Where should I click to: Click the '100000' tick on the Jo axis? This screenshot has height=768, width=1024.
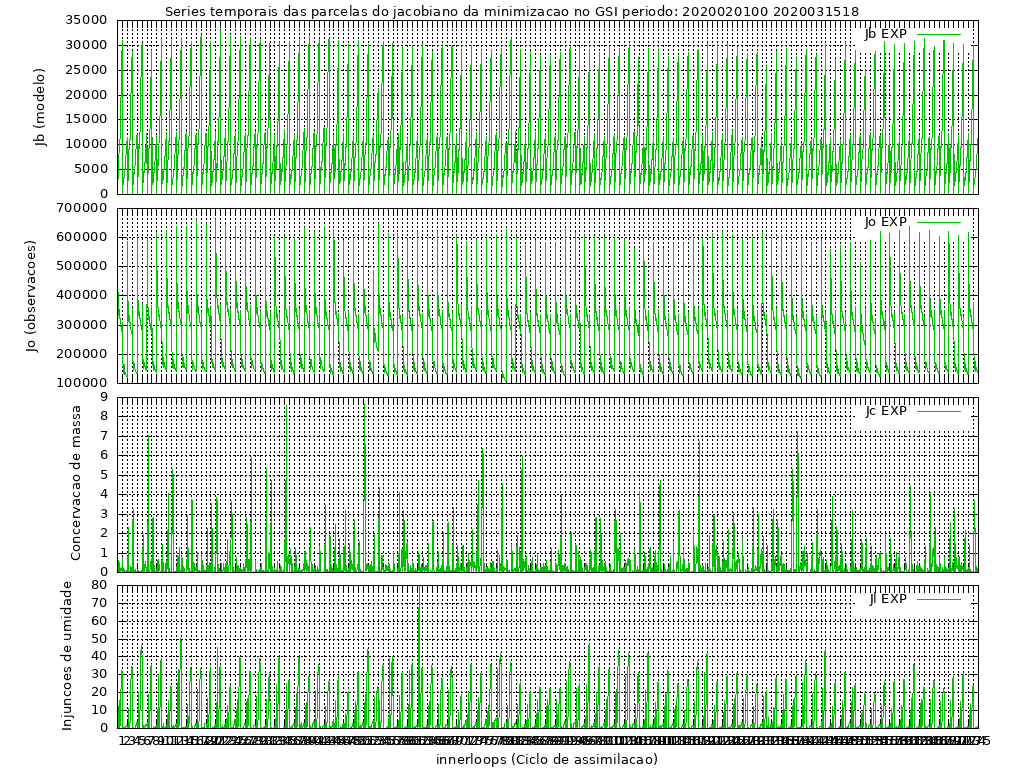coord(82,383)
